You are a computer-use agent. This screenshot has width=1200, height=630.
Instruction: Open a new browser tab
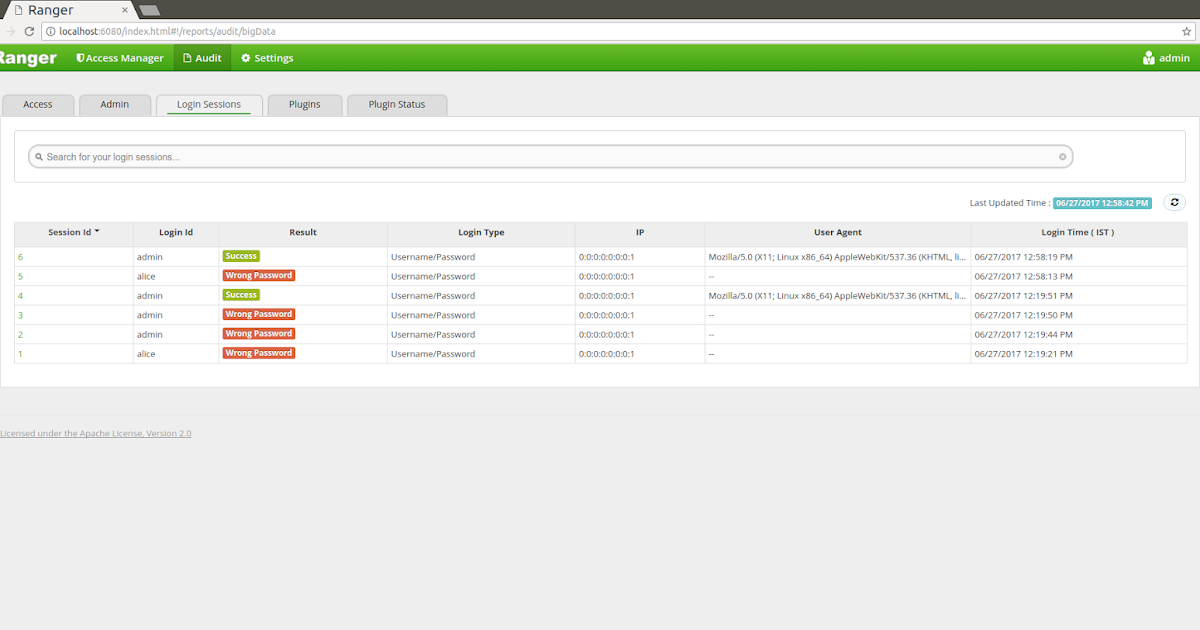[x=150, y=10]
